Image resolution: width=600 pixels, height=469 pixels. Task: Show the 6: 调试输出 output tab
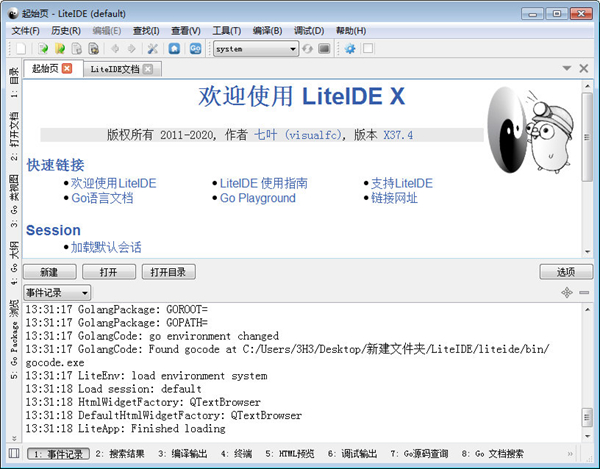click(352, 454)
